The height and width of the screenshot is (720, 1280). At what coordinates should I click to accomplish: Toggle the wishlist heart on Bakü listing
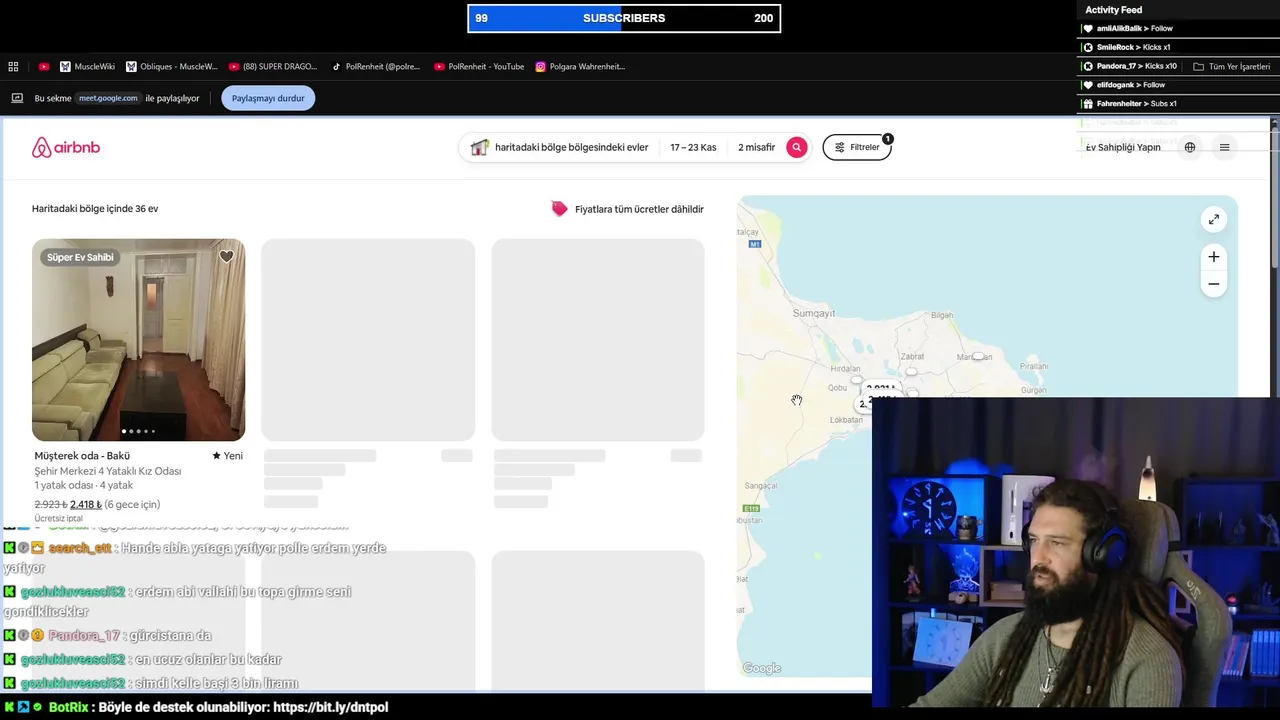tap(226, 257)
